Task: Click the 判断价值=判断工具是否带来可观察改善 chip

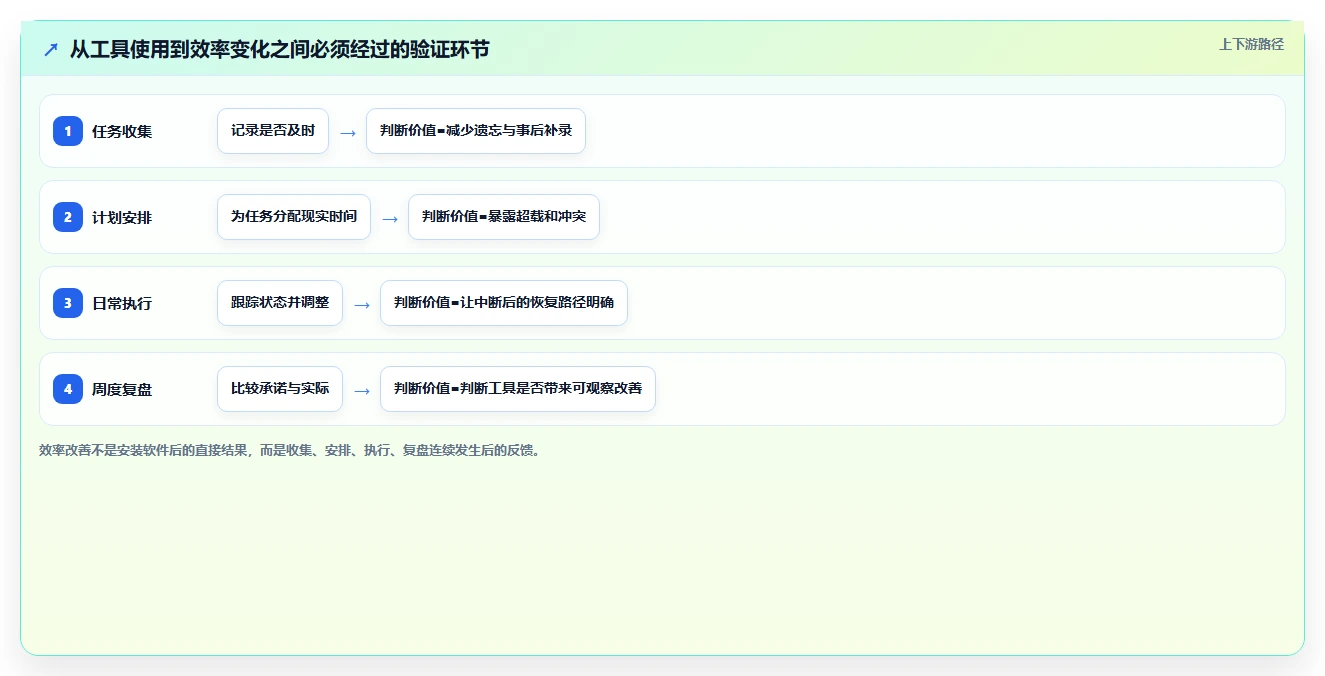Action: pyautogui.click(x=518, y=389)
